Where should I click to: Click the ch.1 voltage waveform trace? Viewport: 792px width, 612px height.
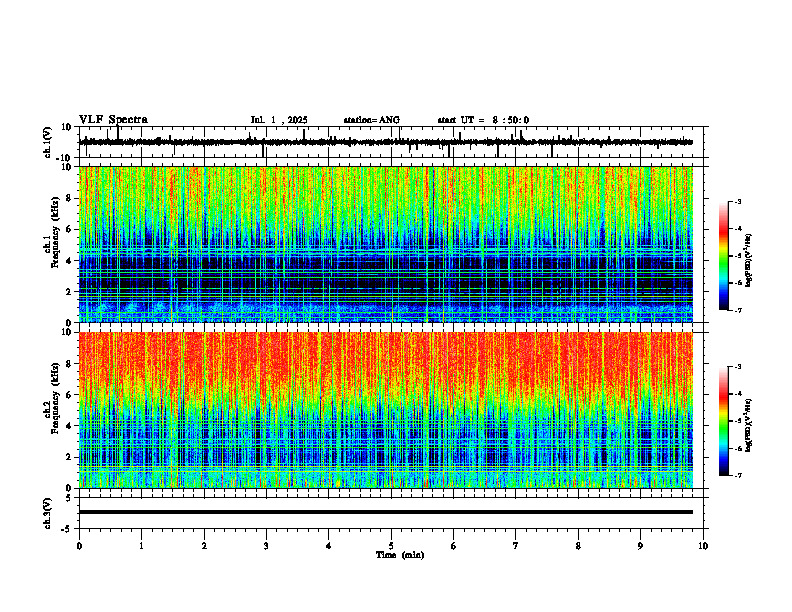(x=385, y=142)
